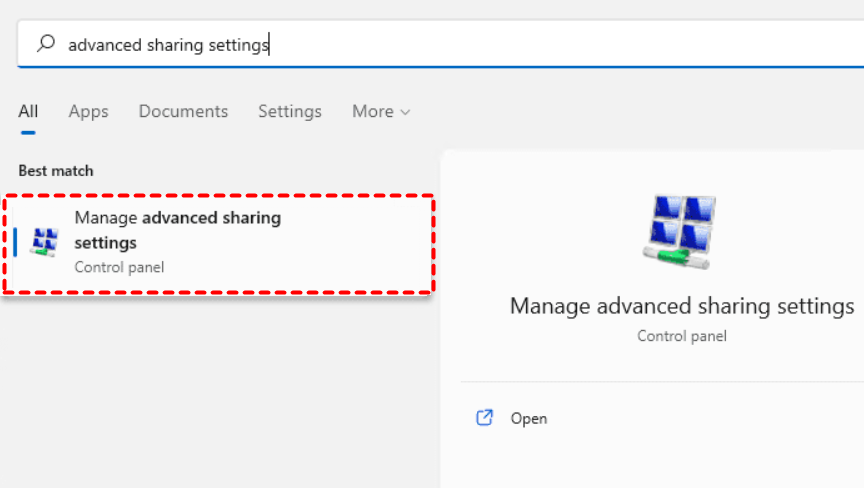The height and width of the screenshot is (488, 864).
Task: Click network icon in best match result
Action: coord(45,242)
